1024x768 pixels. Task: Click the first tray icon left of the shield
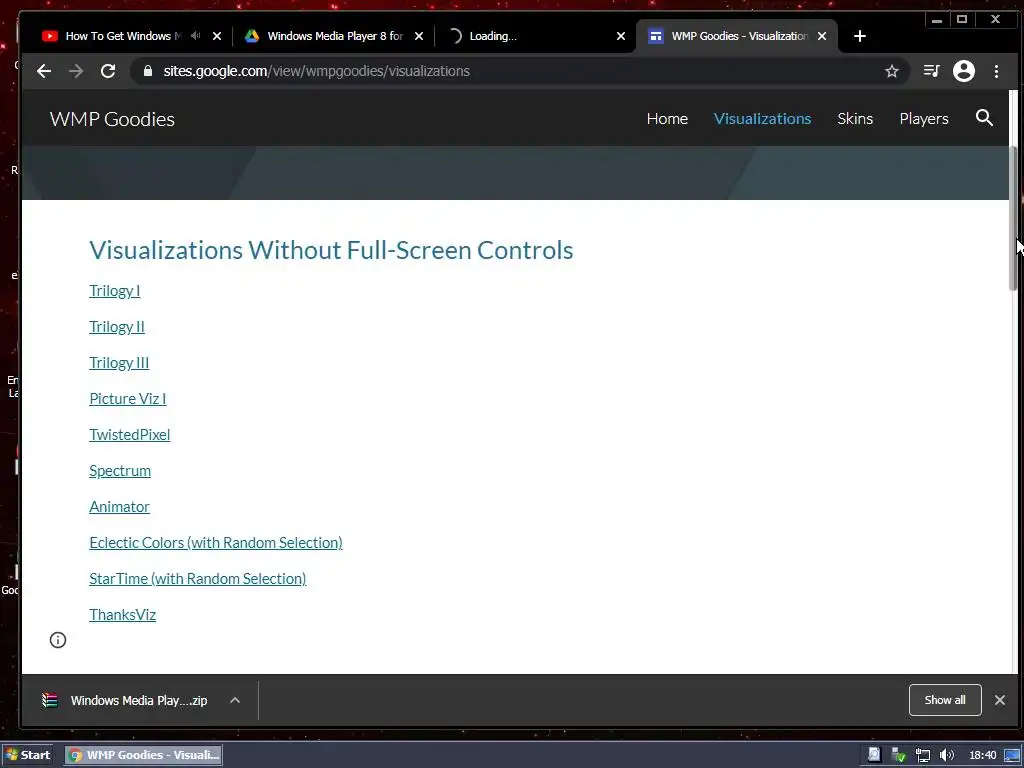tap(874, 755)
